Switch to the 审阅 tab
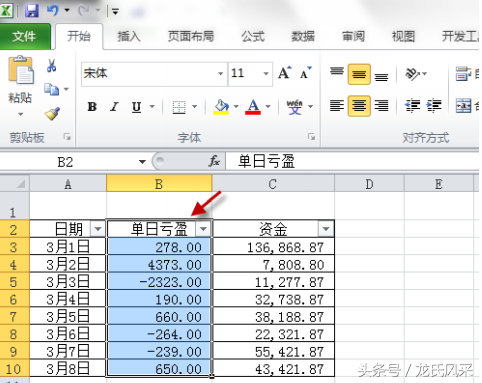The width and height of the screenshot is (482, 383). (x=353, y=36)
